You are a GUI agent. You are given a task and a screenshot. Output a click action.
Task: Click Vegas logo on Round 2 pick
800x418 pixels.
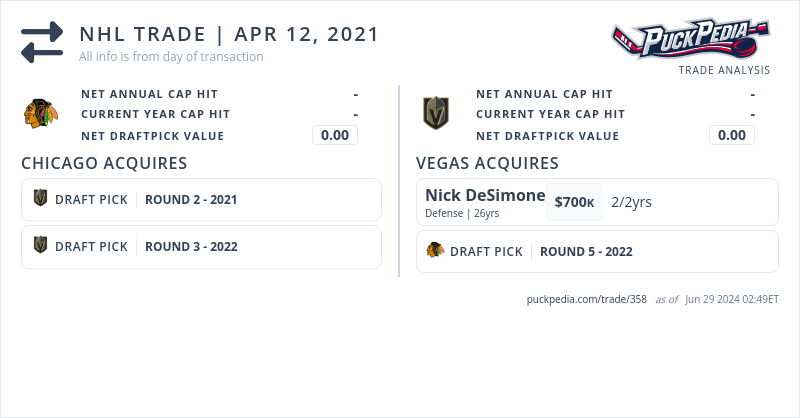click(41, 199)
